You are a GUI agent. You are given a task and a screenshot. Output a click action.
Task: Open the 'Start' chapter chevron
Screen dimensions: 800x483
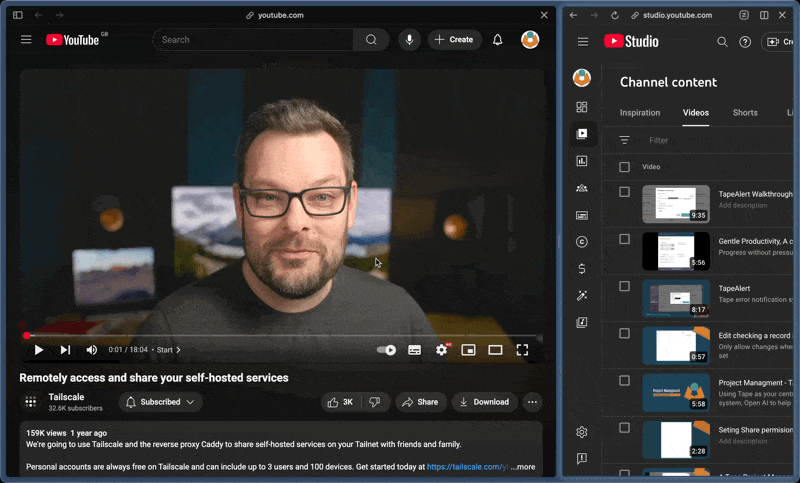178,350
